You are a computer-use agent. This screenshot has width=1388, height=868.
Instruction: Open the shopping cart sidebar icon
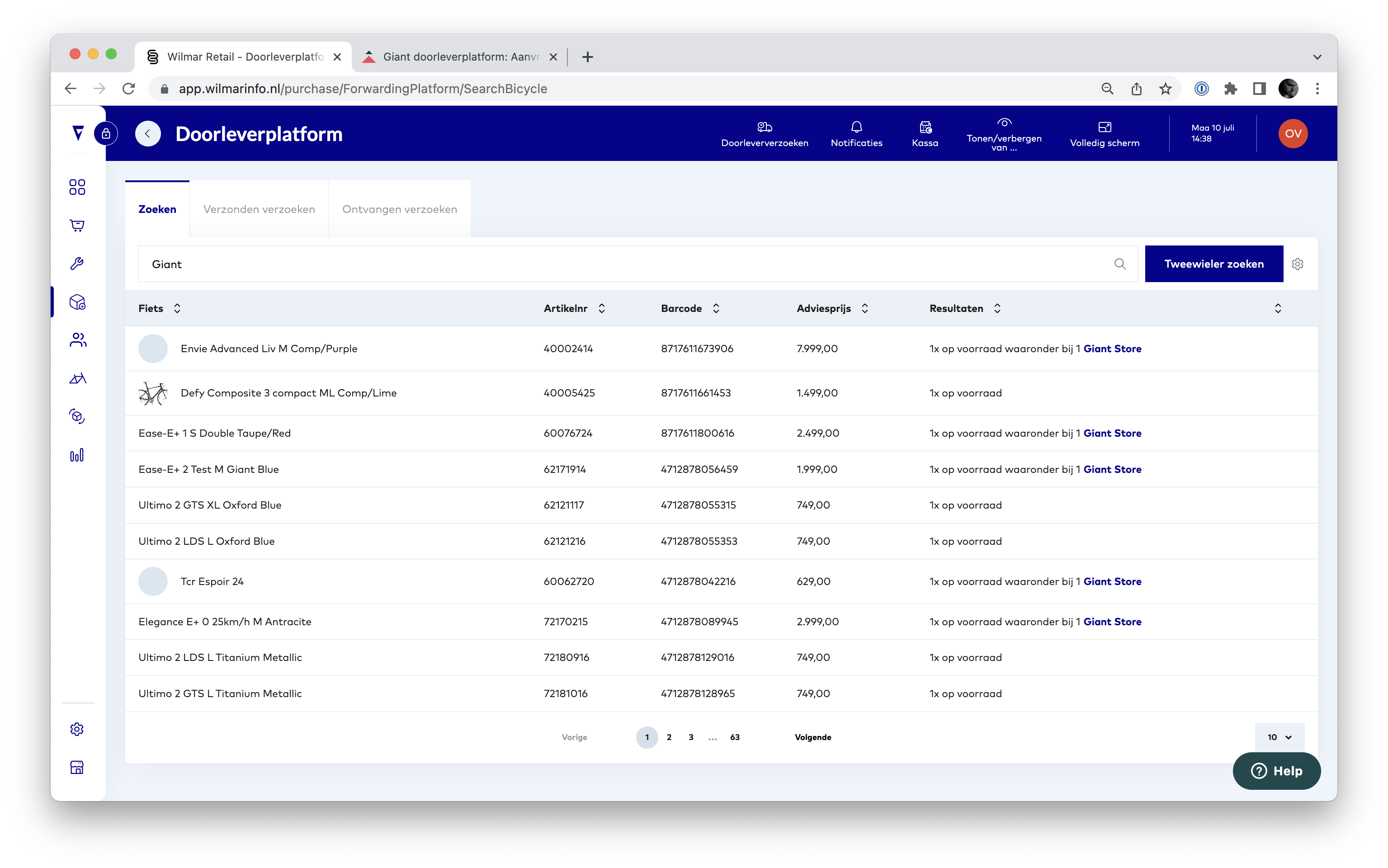(77, 226)
